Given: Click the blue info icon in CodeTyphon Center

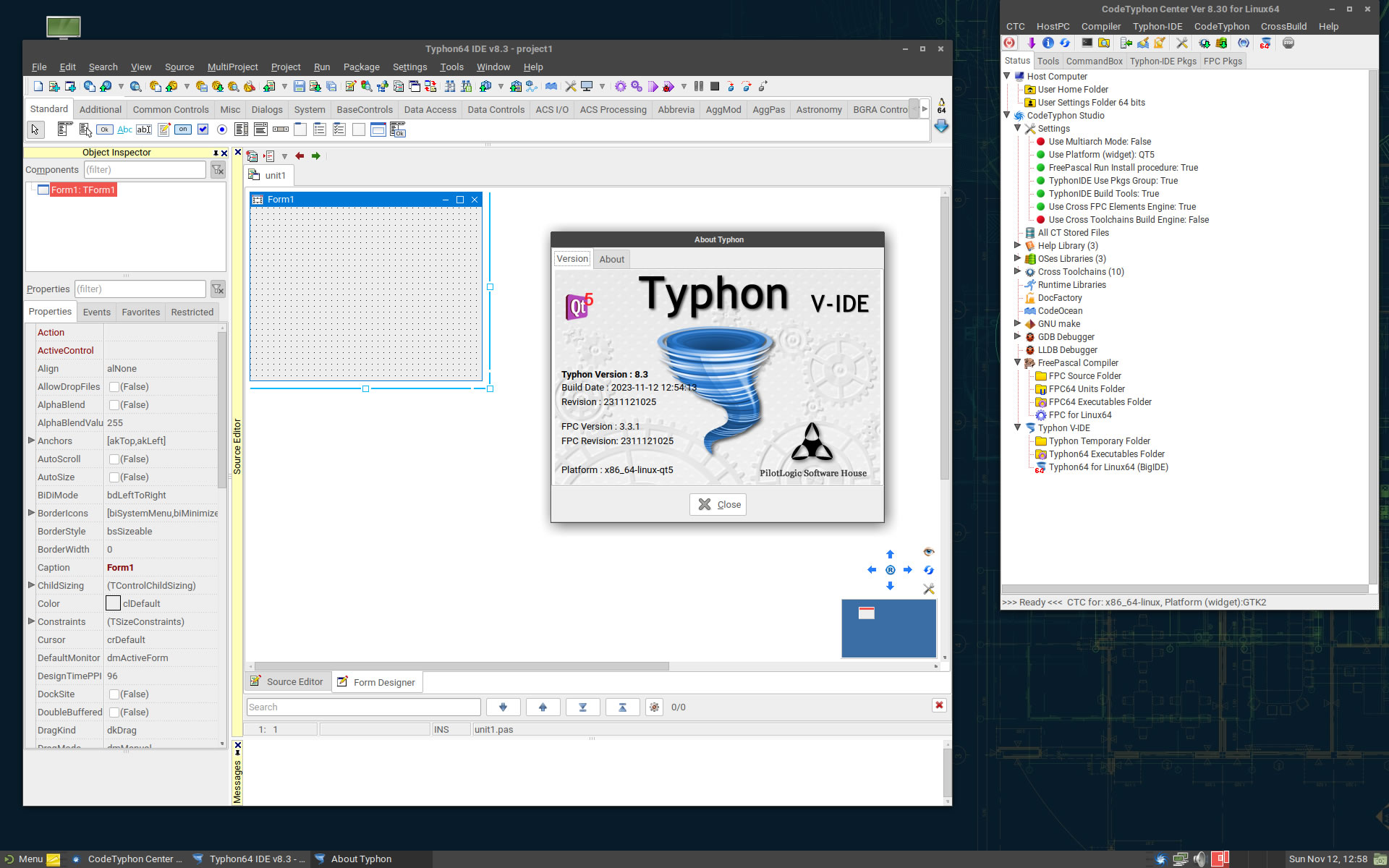Looking at the screenshot, I should [1048, 43].
